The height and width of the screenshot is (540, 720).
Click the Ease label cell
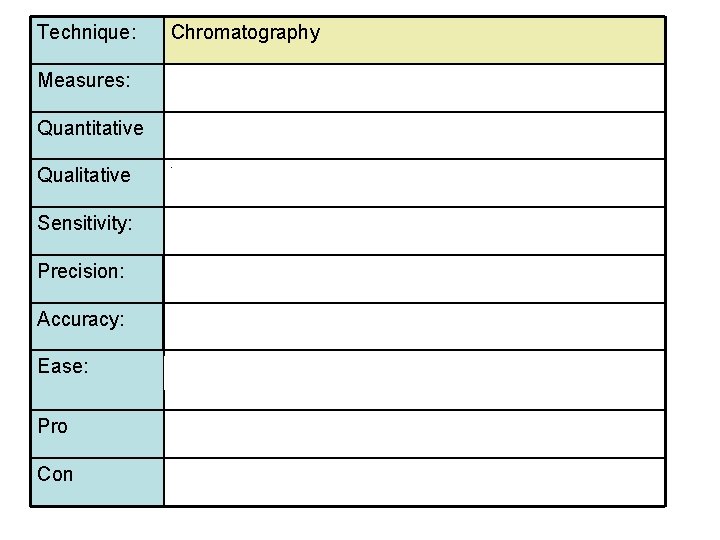click(x=97, y=380)
